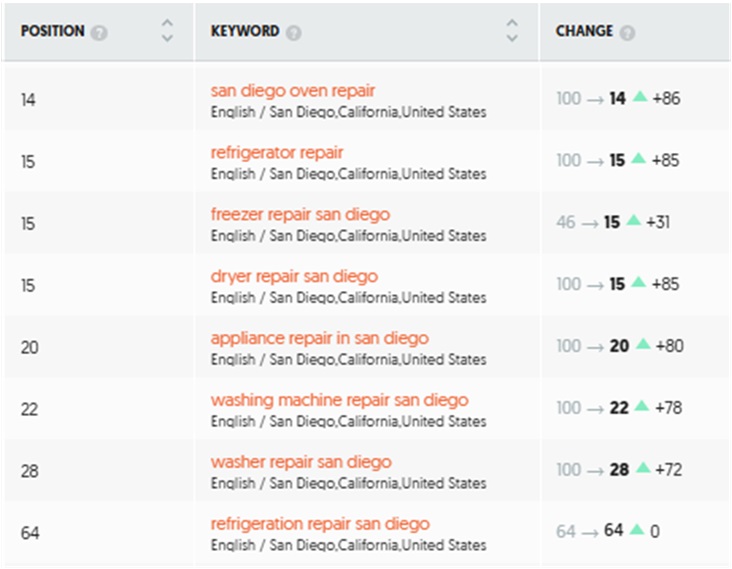The height and width of the screenshot is (569, 732).
Task: Sort POSITION column ascending with up arrow
Action: pos(167,24)
